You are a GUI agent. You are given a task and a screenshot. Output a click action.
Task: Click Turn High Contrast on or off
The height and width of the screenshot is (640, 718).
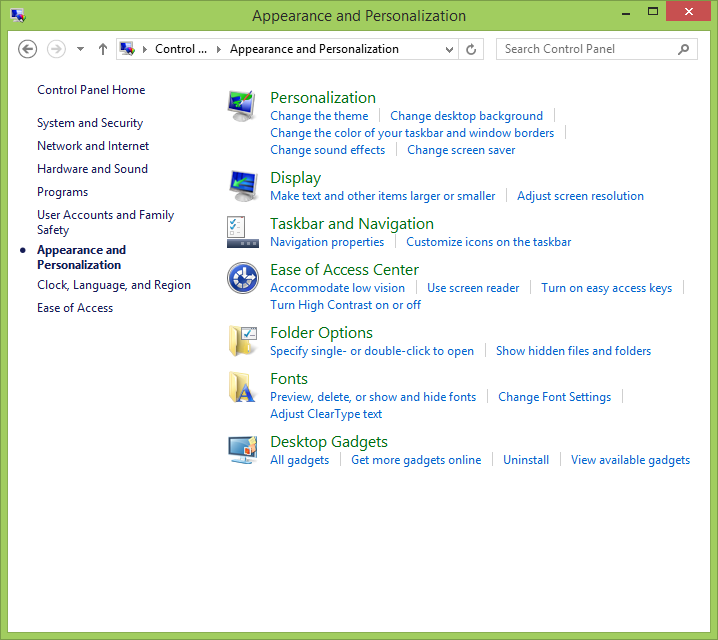(345, 305)
